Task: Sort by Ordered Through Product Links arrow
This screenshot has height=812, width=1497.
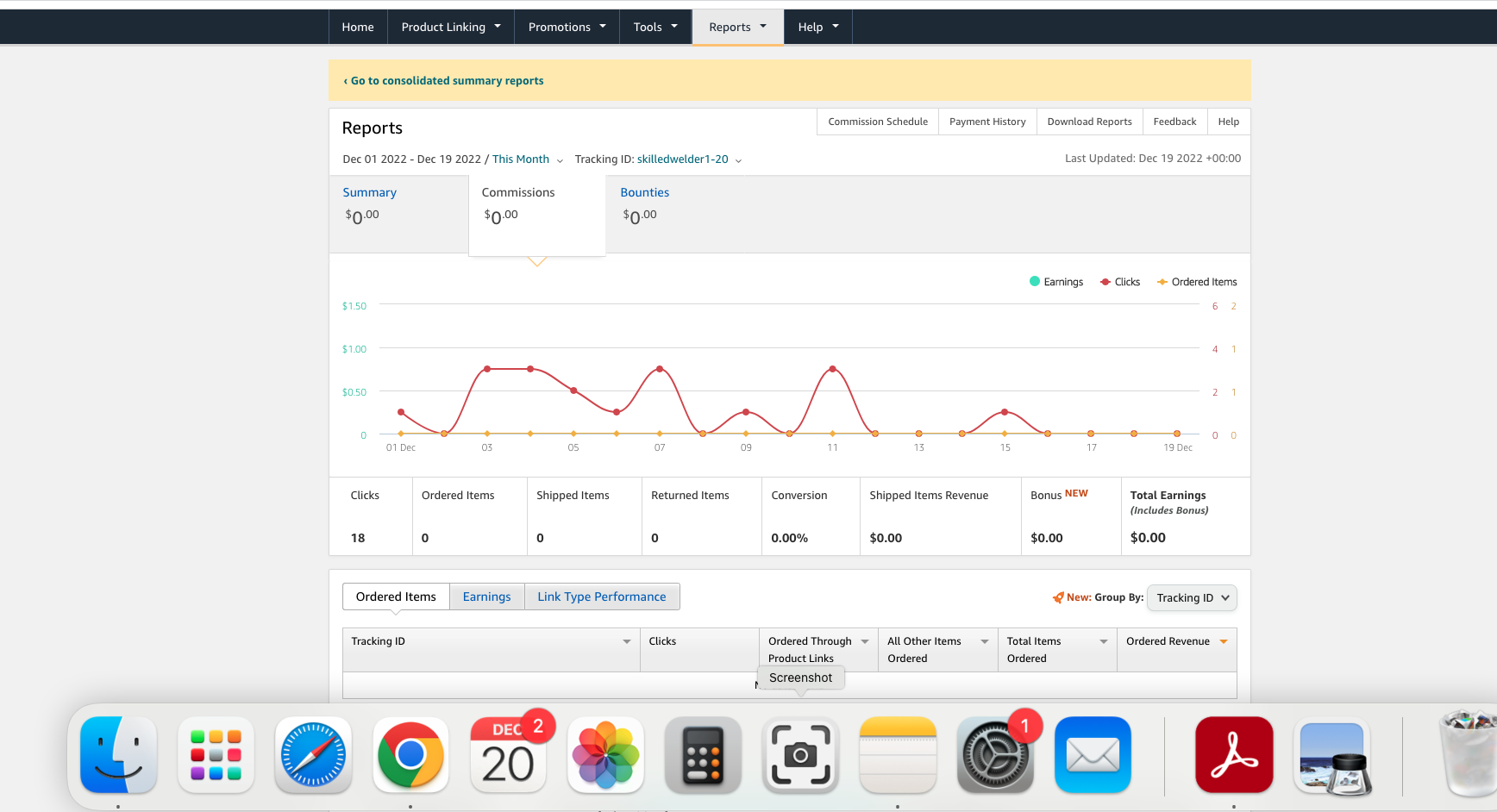Action: pyautogui.click(x=865, y=641)
